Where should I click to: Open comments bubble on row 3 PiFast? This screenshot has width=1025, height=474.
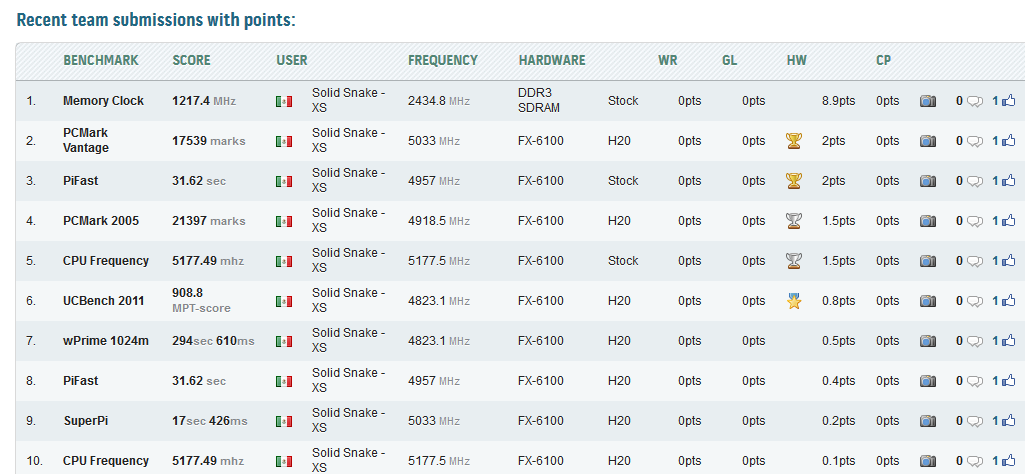pyautogui.click(x=975, y=181)
